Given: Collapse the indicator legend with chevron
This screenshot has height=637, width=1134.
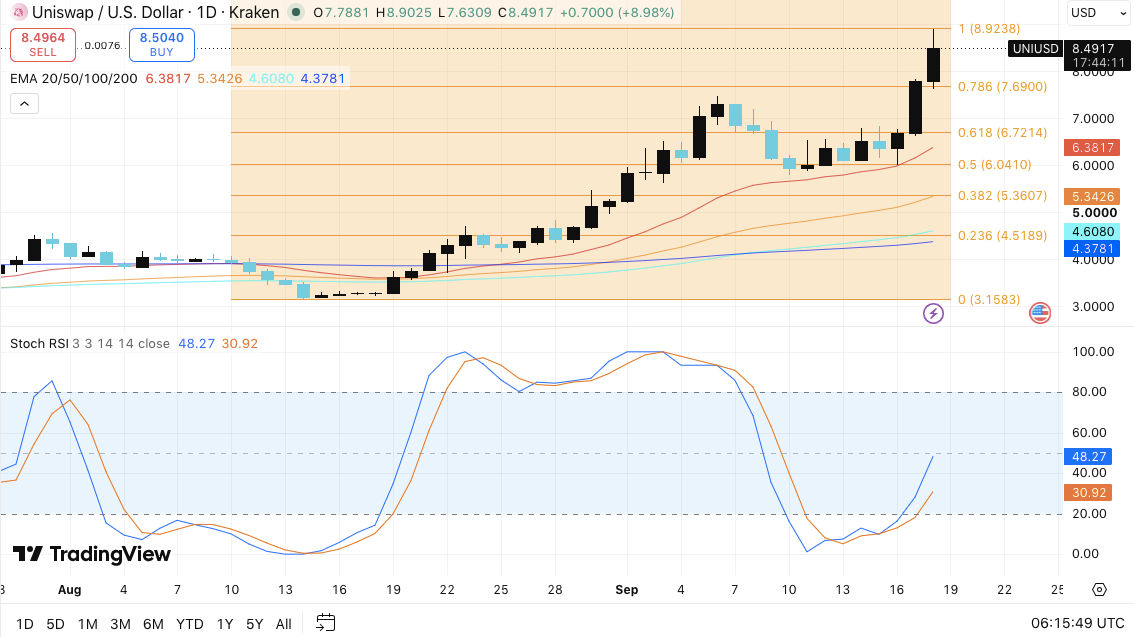Looking at the screenshot, I should (25, 103).
